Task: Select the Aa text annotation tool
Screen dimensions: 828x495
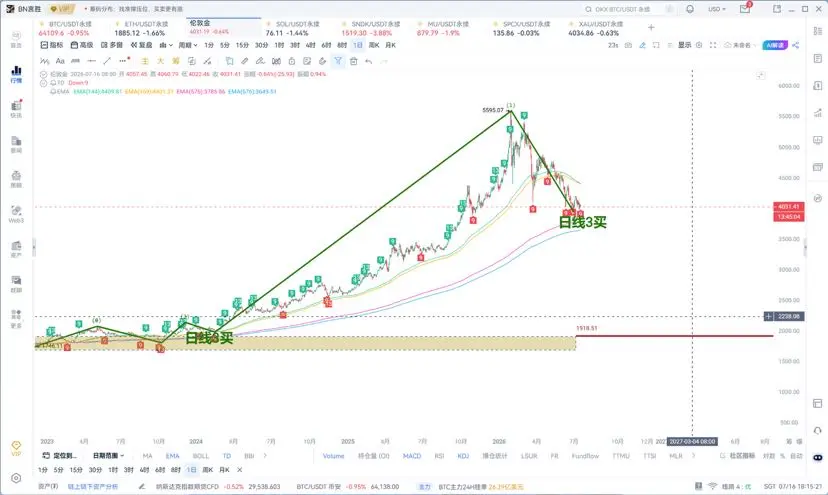Action: click(x=60, y=61)
